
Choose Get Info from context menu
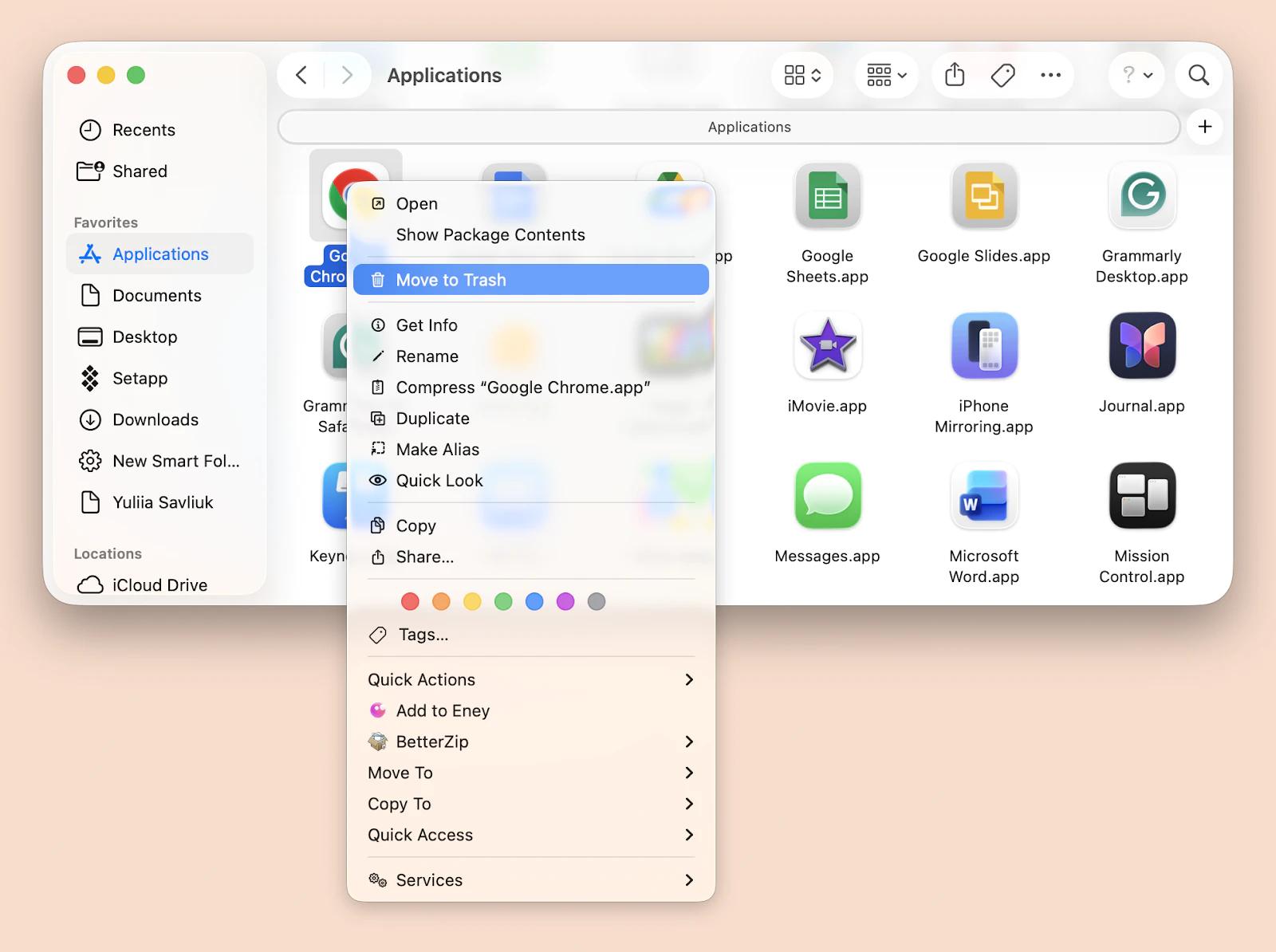click(427, 325)
